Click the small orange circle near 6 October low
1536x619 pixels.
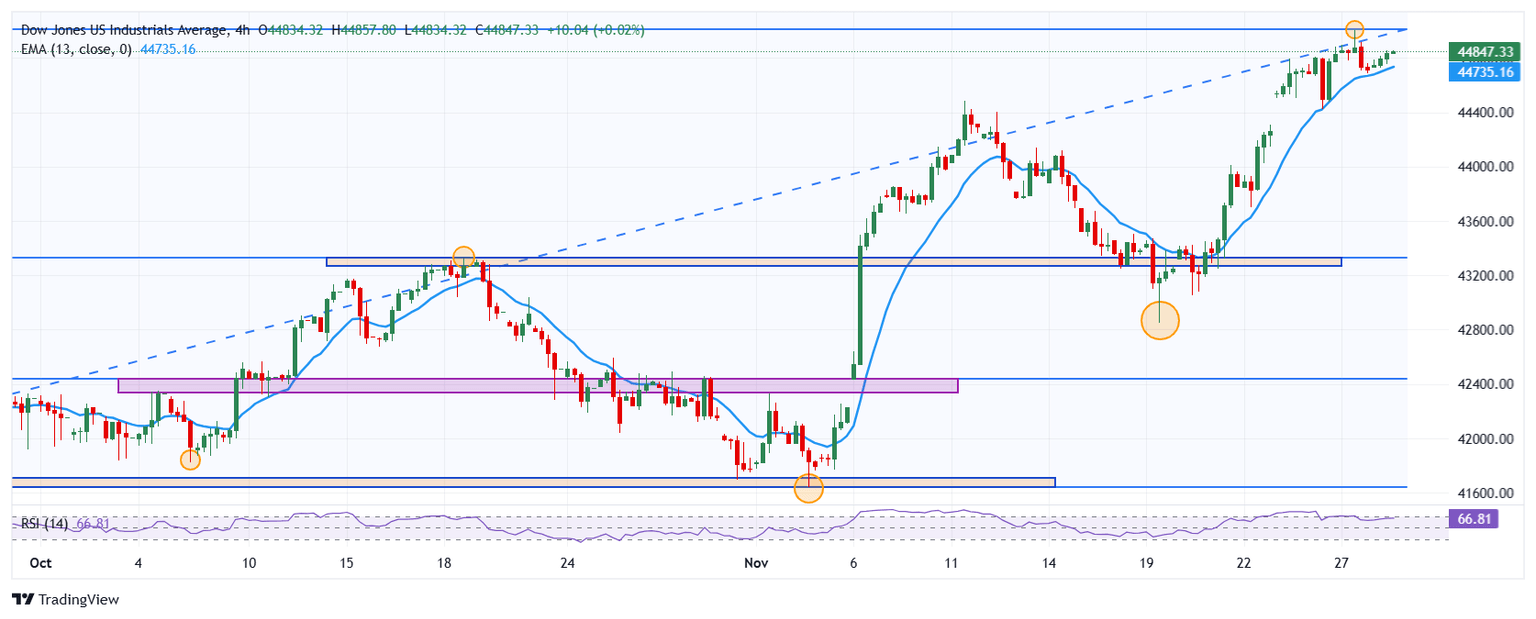190,460
